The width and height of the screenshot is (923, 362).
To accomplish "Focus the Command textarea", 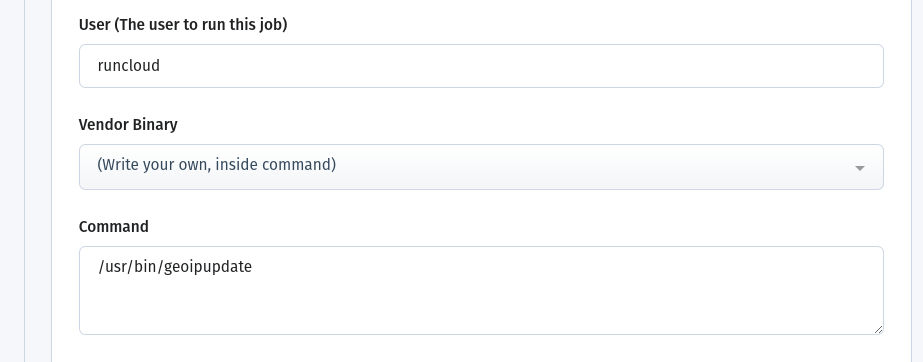I will pos(482,291).
